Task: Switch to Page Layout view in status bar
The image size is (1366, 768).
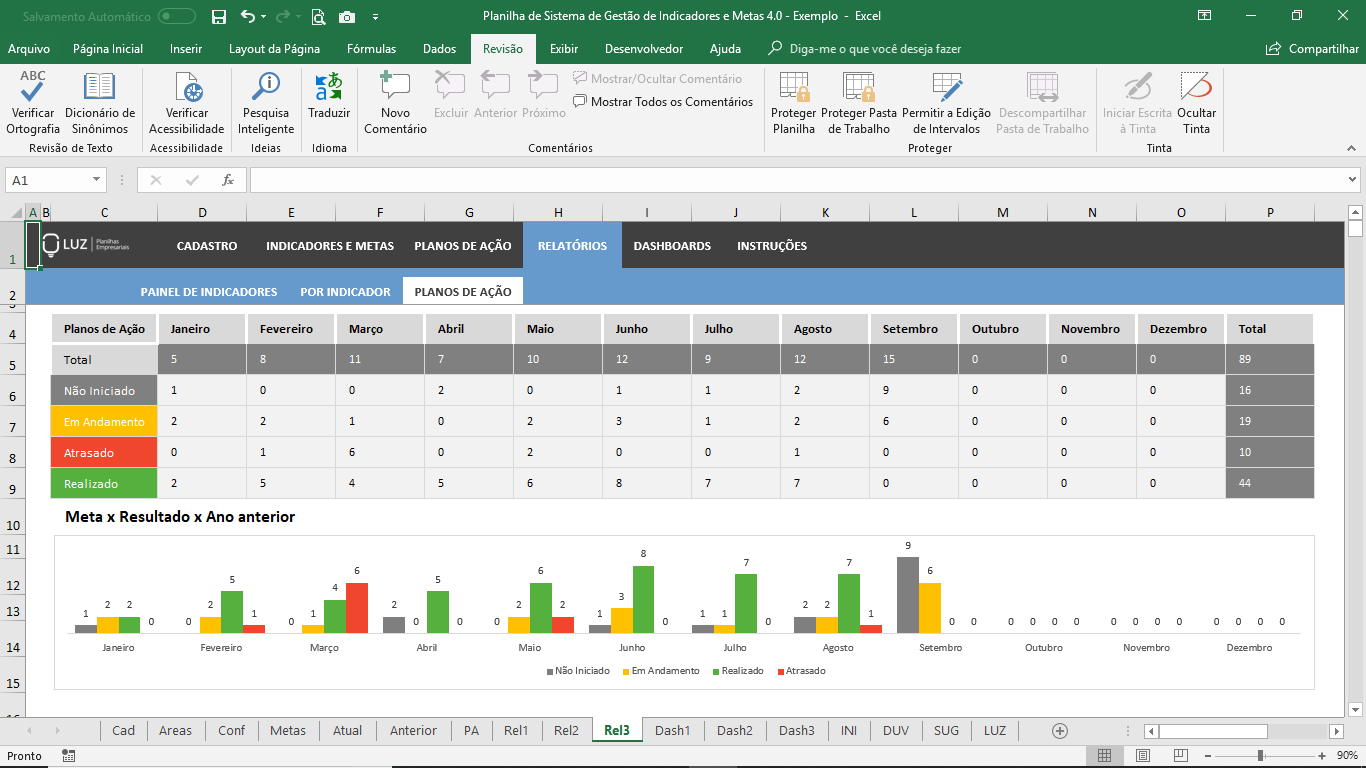Action: (x=1142, y=756)
